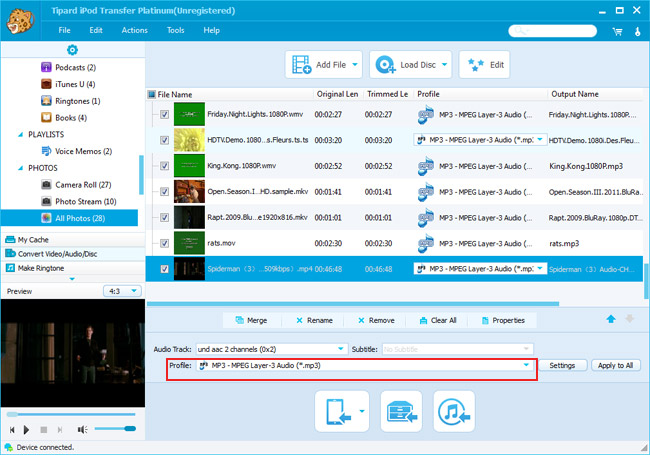Toggle select-all checkbox in File Name header
650x455 pixels.
[152, 94]
